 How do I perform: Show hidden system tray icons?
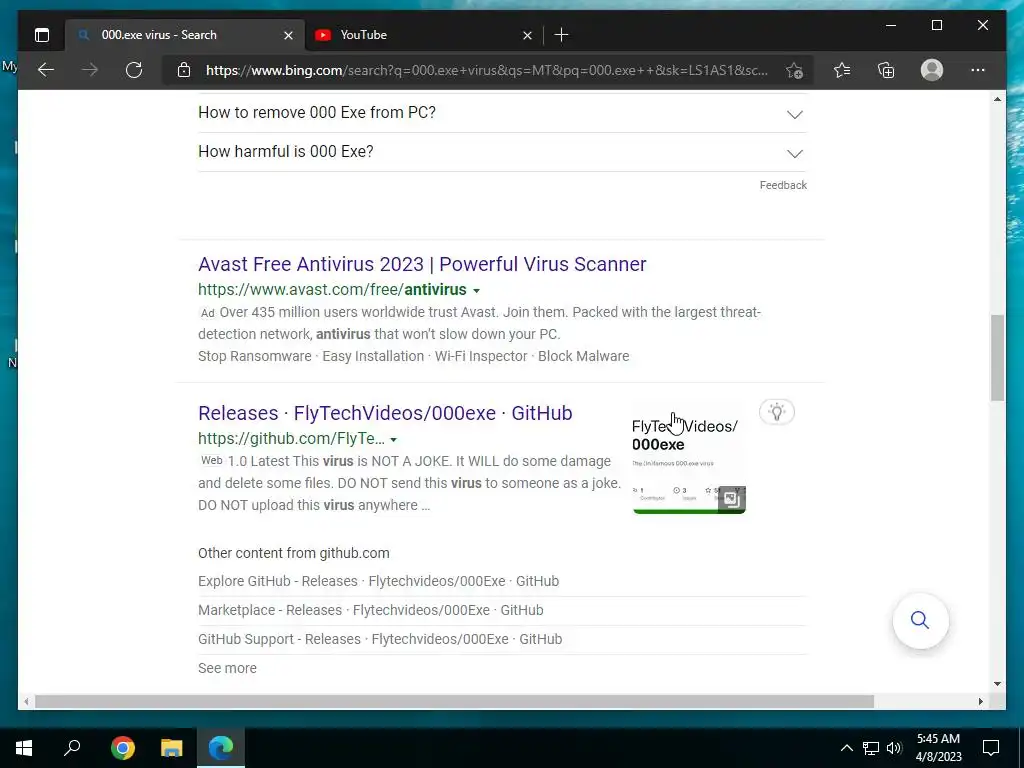[846, 748]
